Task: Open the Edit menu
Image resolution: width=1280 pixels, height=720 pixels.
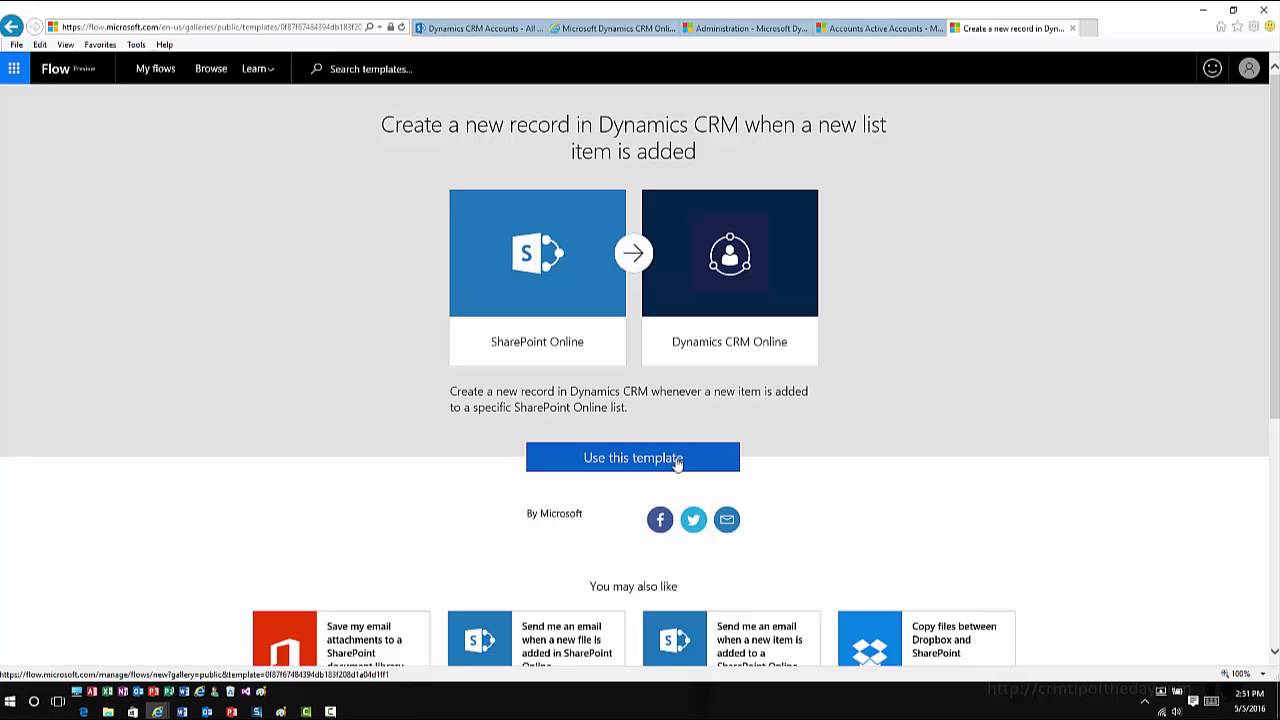Action: [x=40, y=45]
